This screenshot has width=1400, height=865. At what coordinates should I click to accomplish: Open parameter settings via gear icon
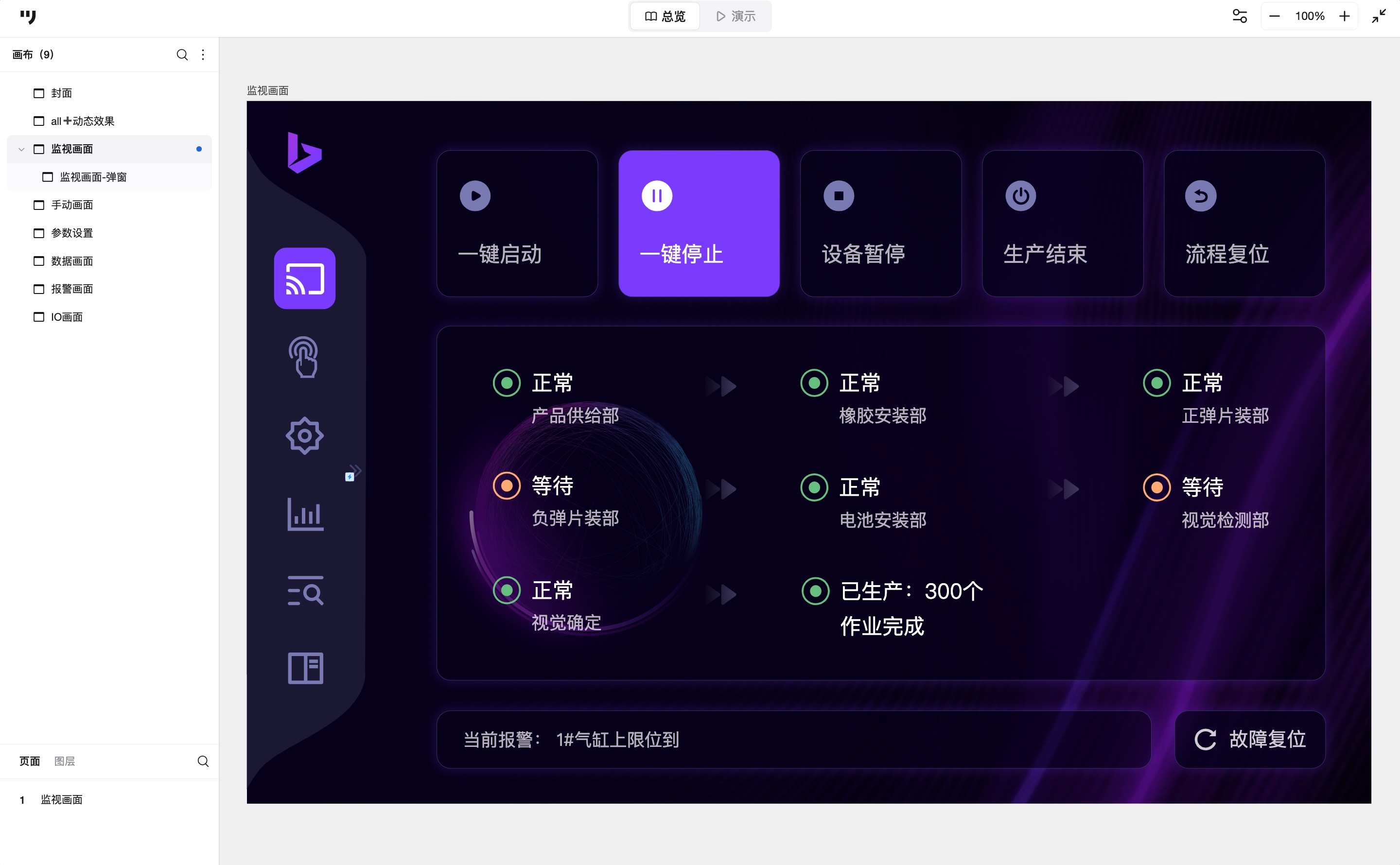point(304,436)
